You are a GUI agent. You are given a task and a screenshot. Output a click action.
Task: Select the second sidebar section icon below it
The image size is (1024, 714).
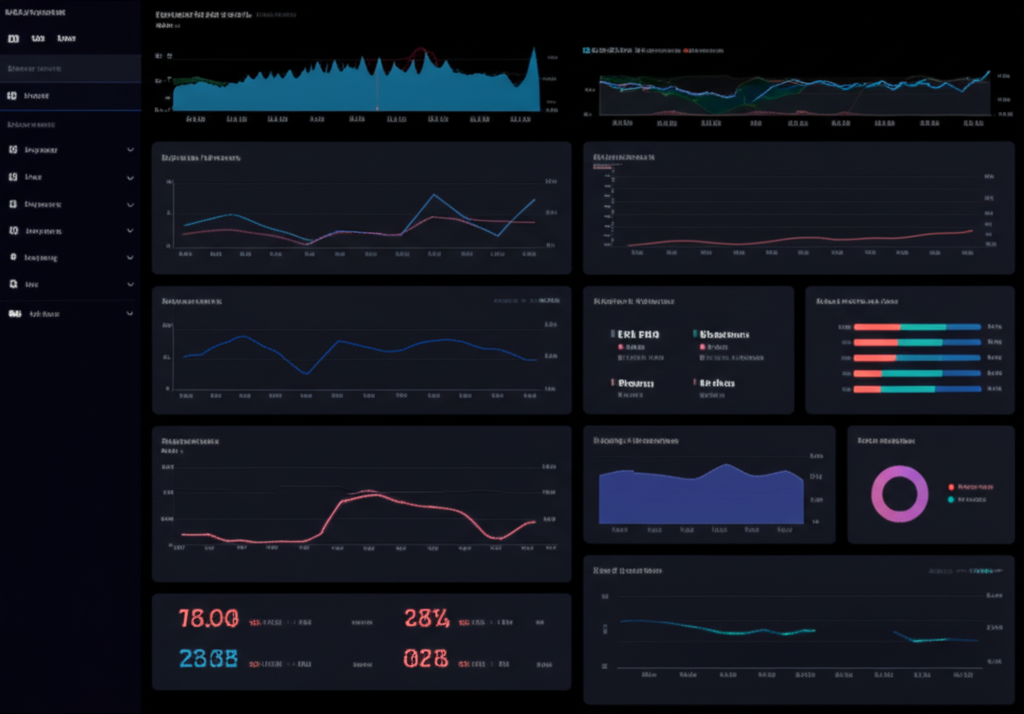click(x=13, y=176)
